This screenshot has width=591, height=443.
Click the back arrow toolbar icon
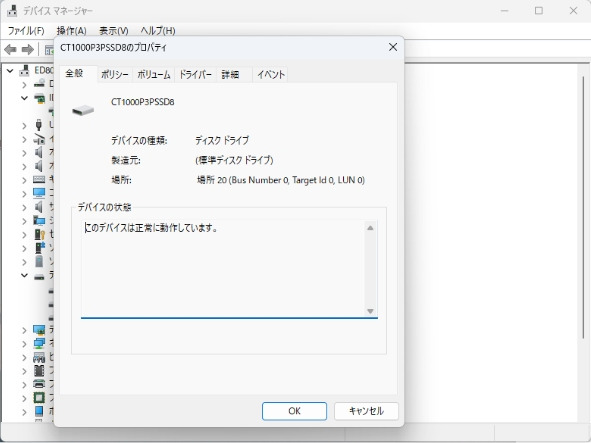tap(10, 49)
